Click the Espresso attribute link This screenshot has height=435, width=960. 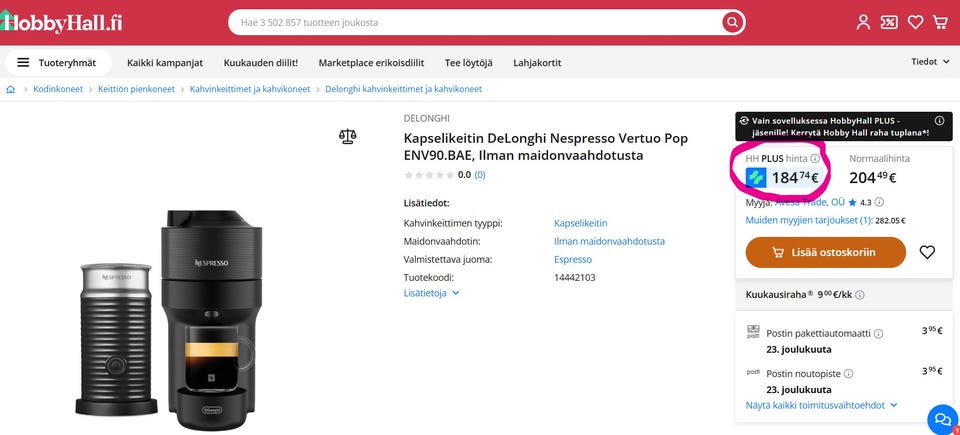(x=573, y=259)
